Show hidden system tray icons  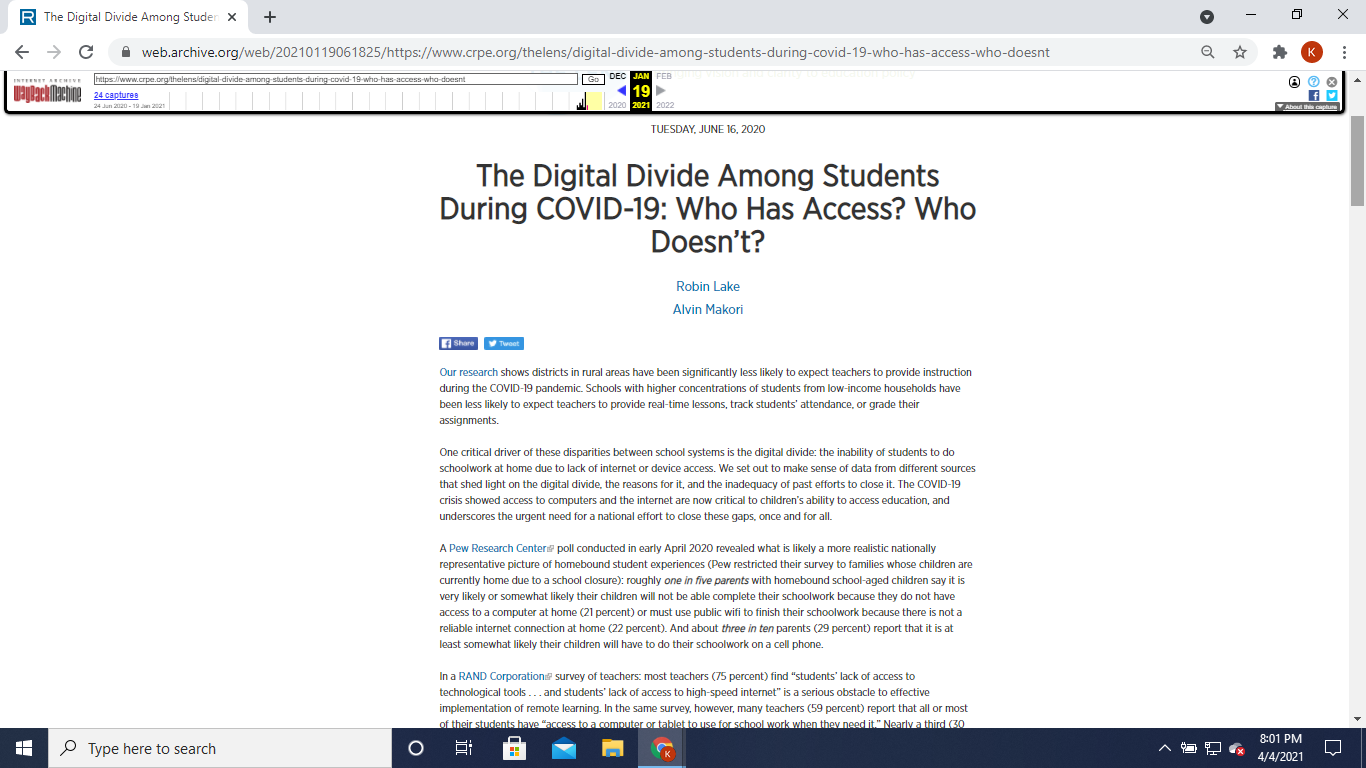1164,748
